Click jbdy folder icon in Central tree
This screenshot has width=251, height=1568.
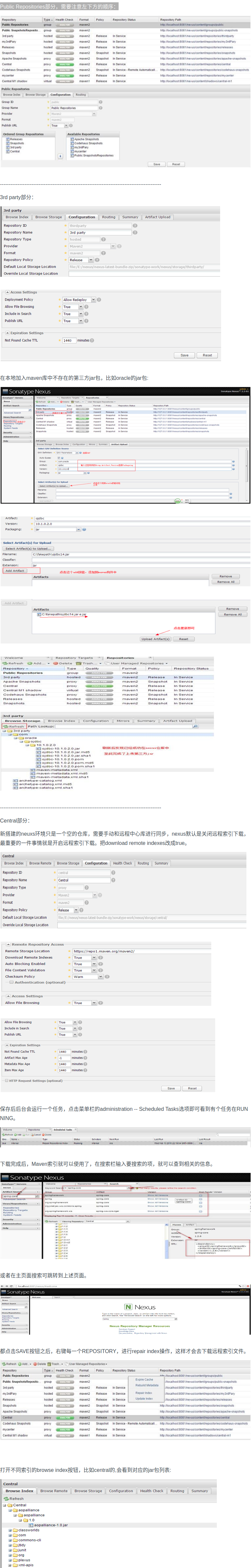15,1546
